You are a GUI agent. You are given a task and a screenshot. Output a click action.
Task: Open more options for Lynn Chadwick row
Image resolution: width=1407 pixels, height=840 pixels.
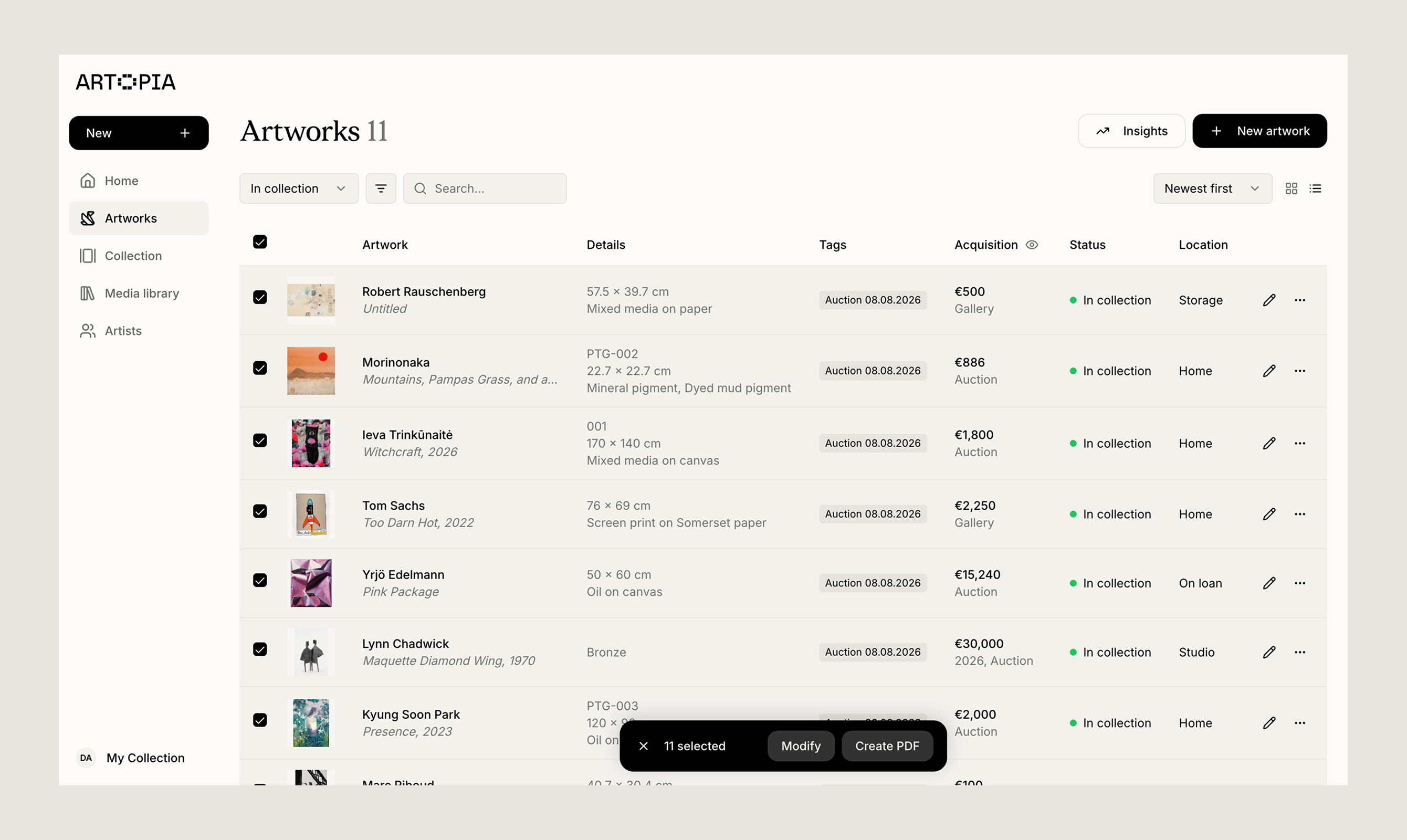coord(1299,652)
